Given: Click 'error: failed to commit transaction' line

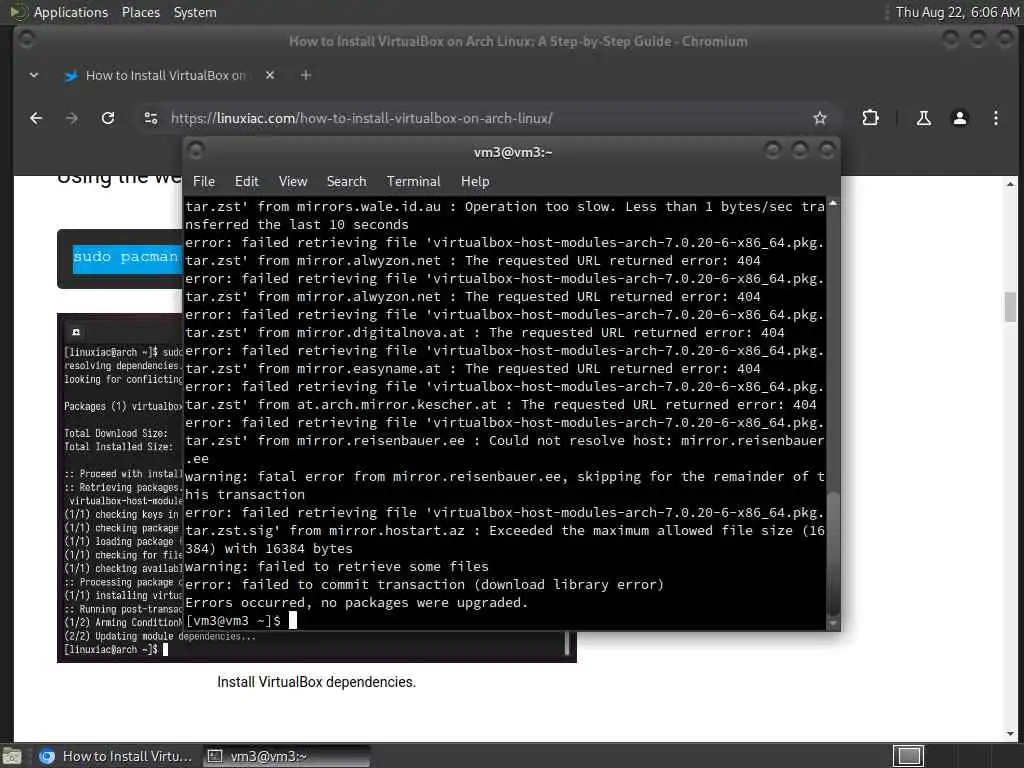Looking at the screenshot, I should click(x=424, y=584).
